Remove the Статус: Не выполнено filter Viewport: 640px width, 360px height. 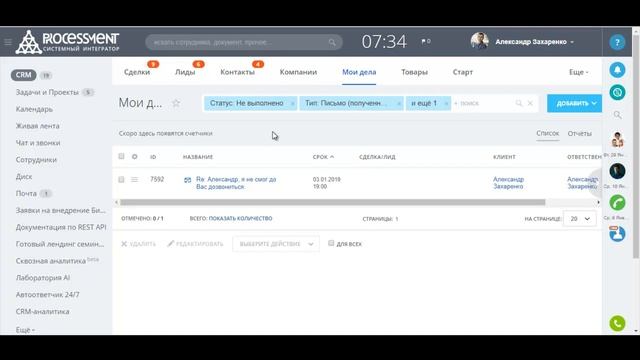click(292, 104)
